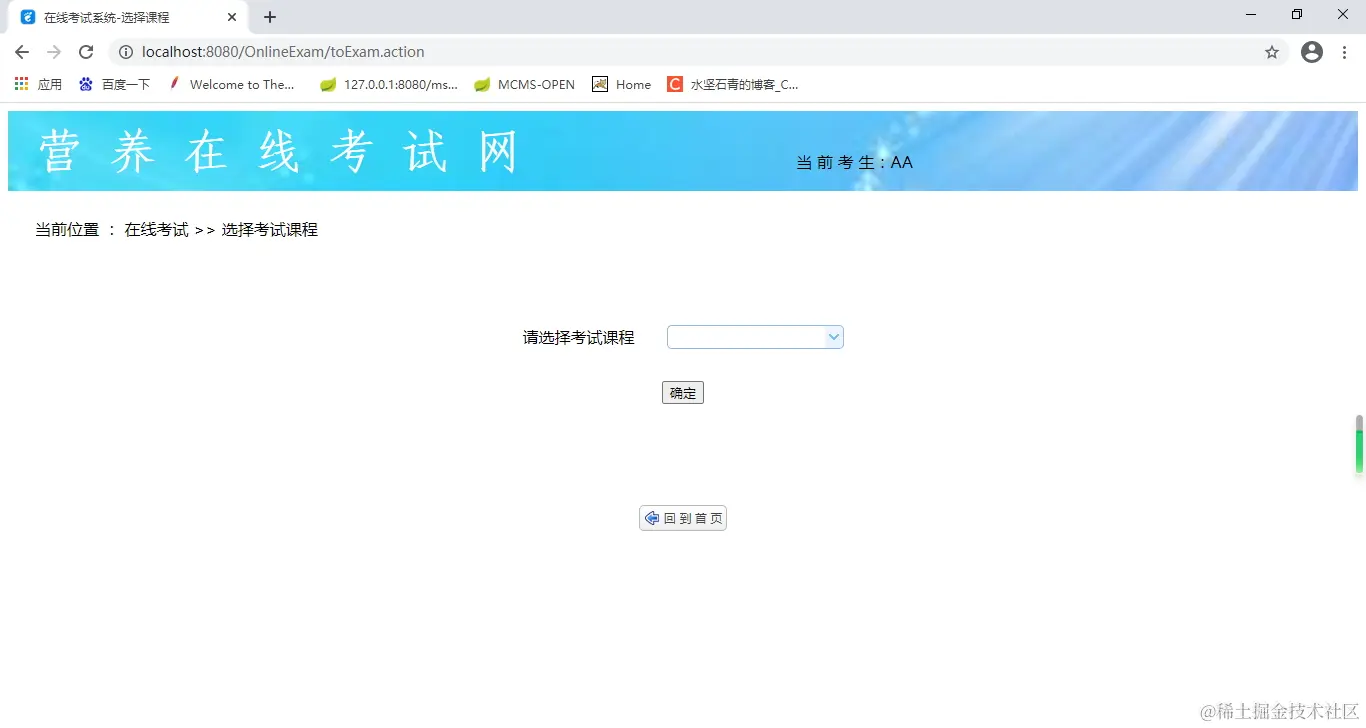
Task: Open the 百度一下 bookmark
Action: (x=114, y=84)
